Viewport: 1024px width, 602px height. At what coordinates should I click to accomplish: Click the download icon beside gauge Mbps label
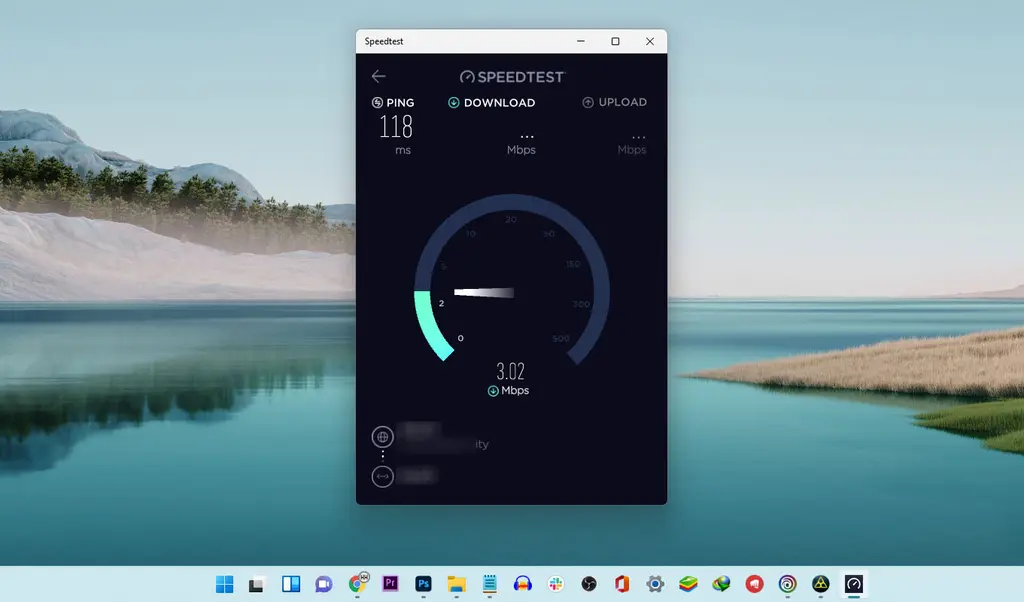493,391
